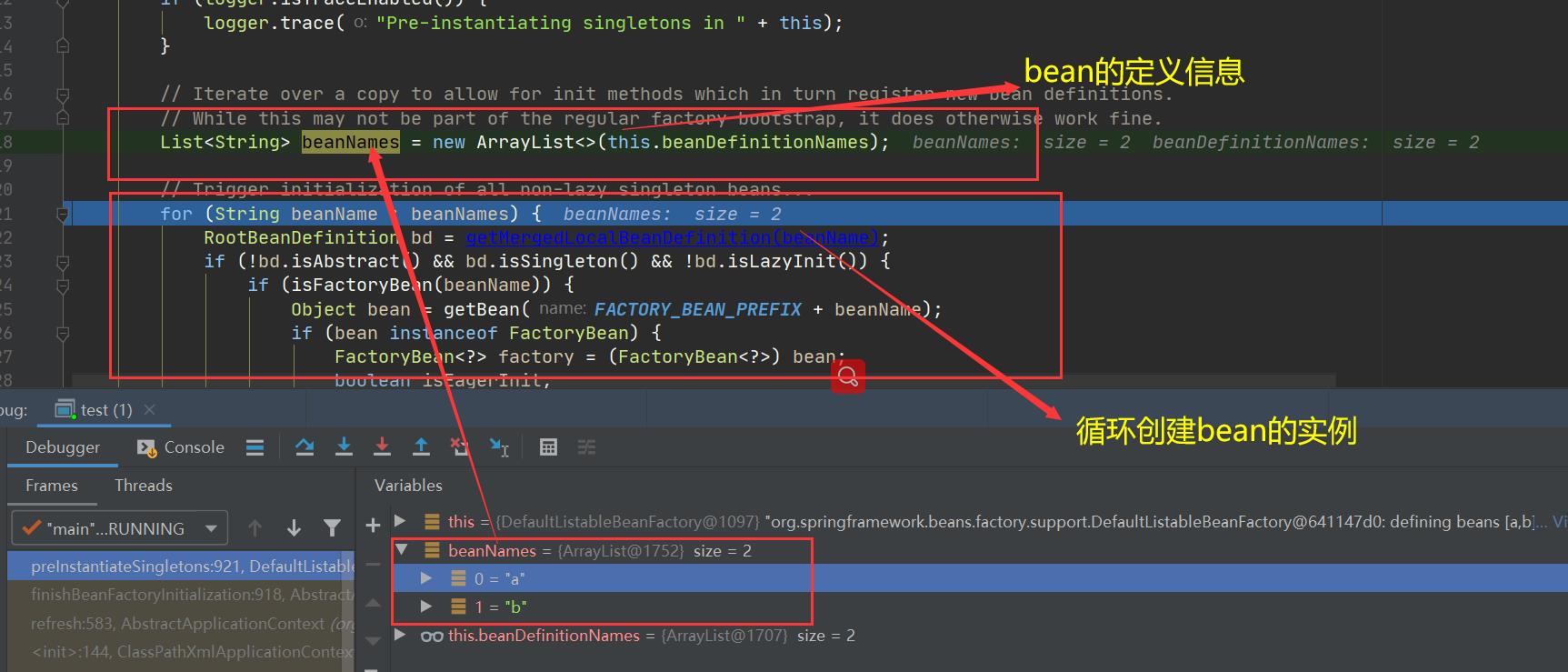Select the Frames tab
The width and height of the screenshot is (1568, 672).
pos(52,486)
